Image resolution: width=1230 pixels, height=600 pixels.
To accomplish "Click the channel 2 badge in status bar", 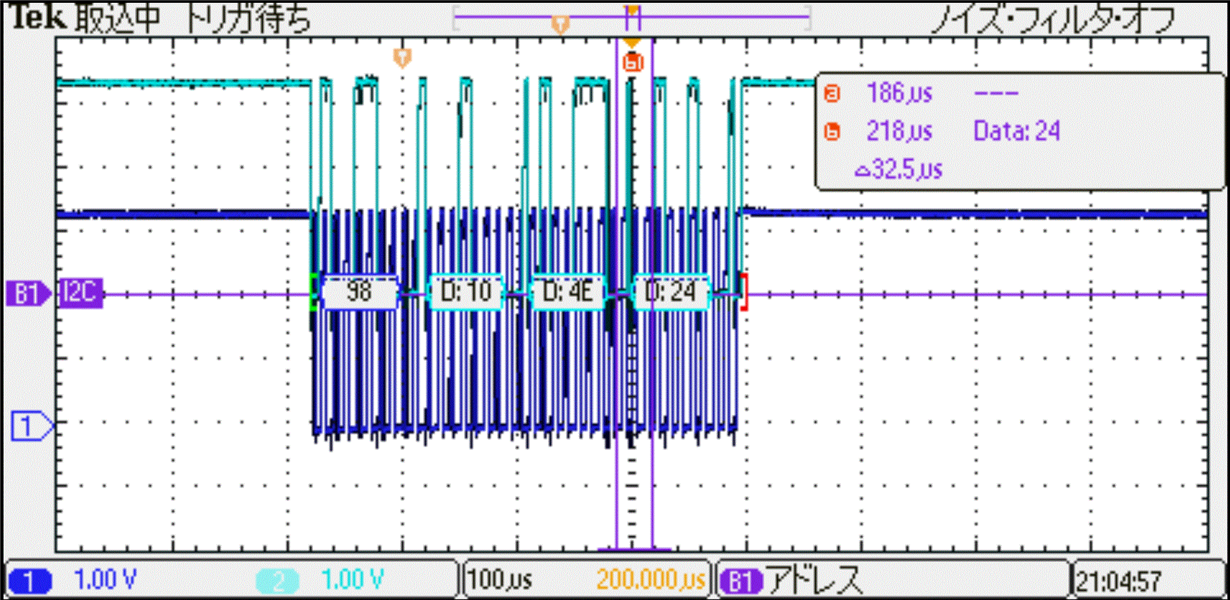I will point(279,579).
